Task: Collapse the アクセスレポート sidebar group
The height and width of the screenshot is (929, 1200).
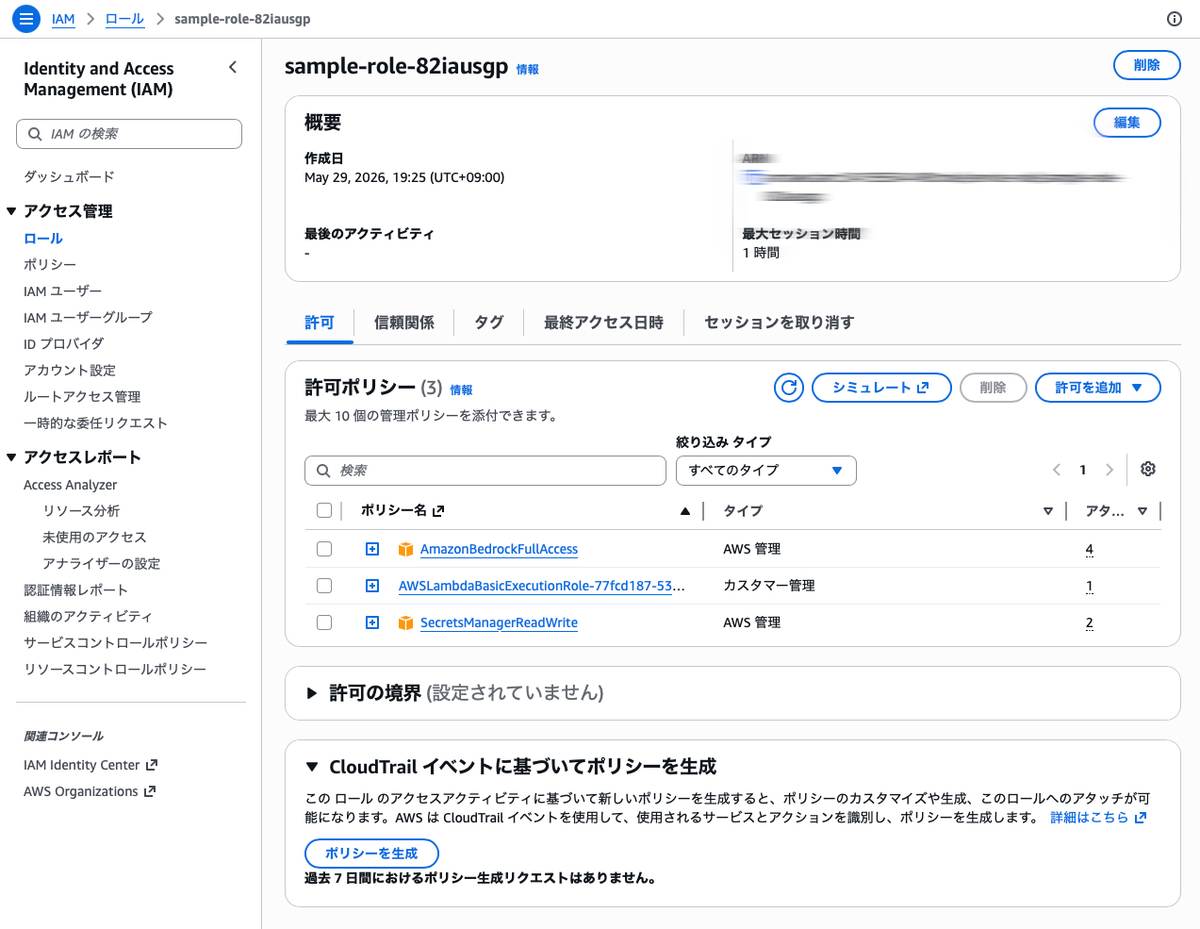Action: tap(12, 458)
